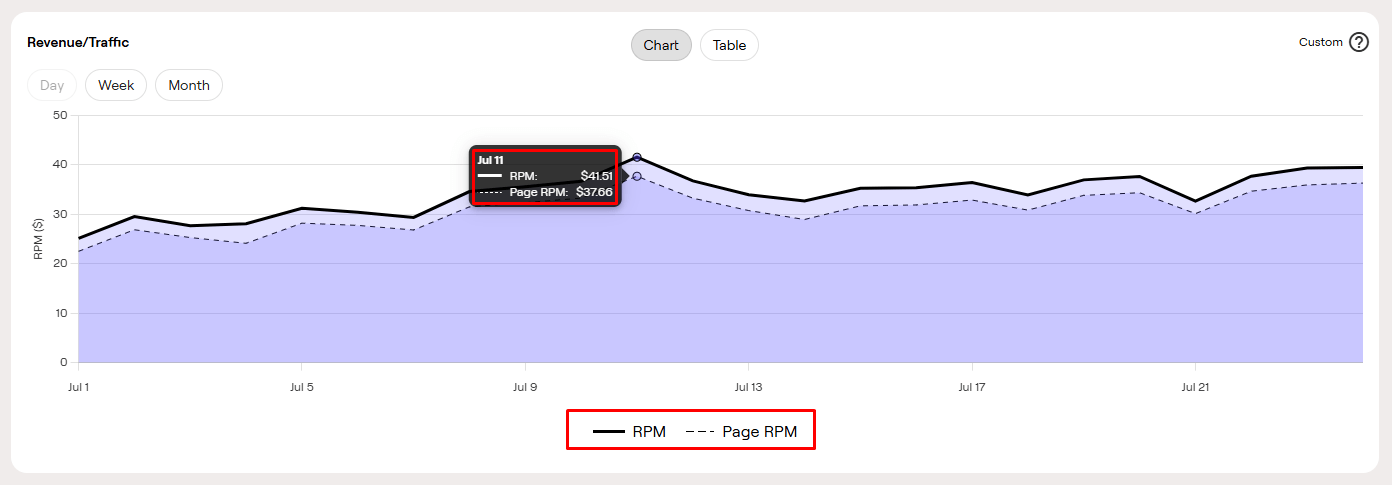Click the solid line icon in the legend
The height and width of the screenshot is (485, 1392).
tap(609, 432)
